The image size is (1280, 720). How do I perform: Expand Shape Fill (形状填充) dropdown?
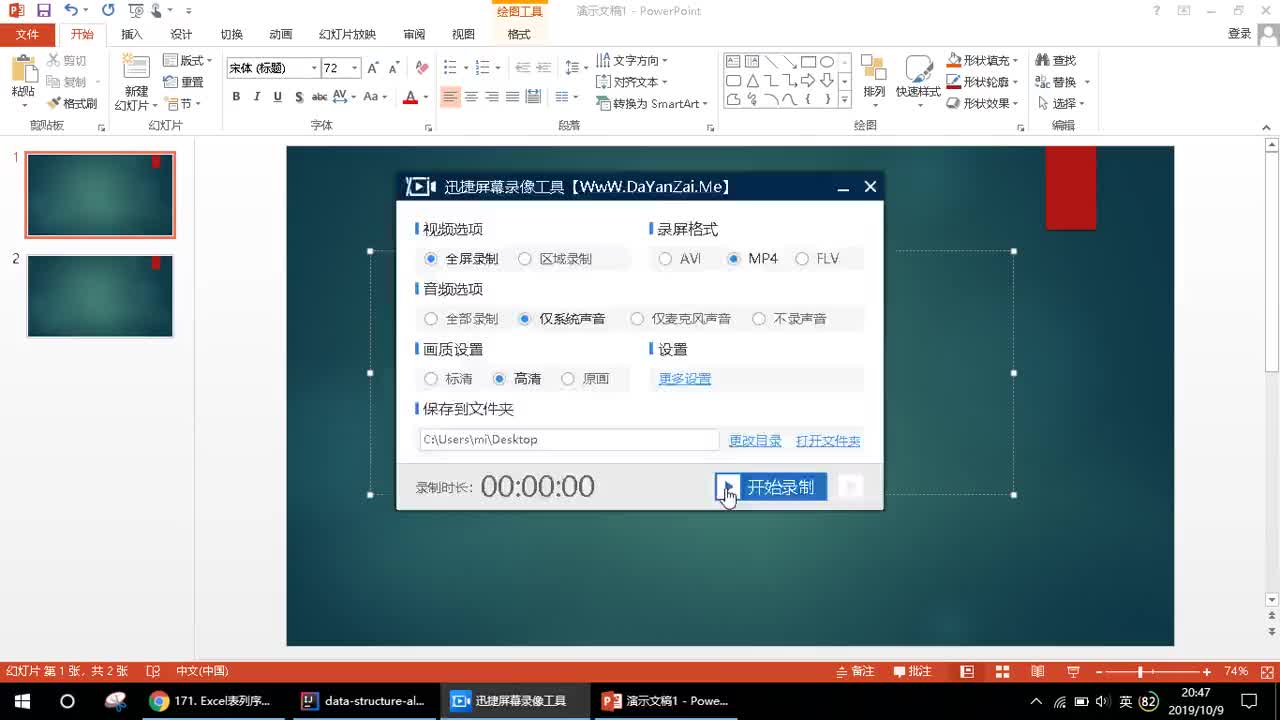point(983,61)
